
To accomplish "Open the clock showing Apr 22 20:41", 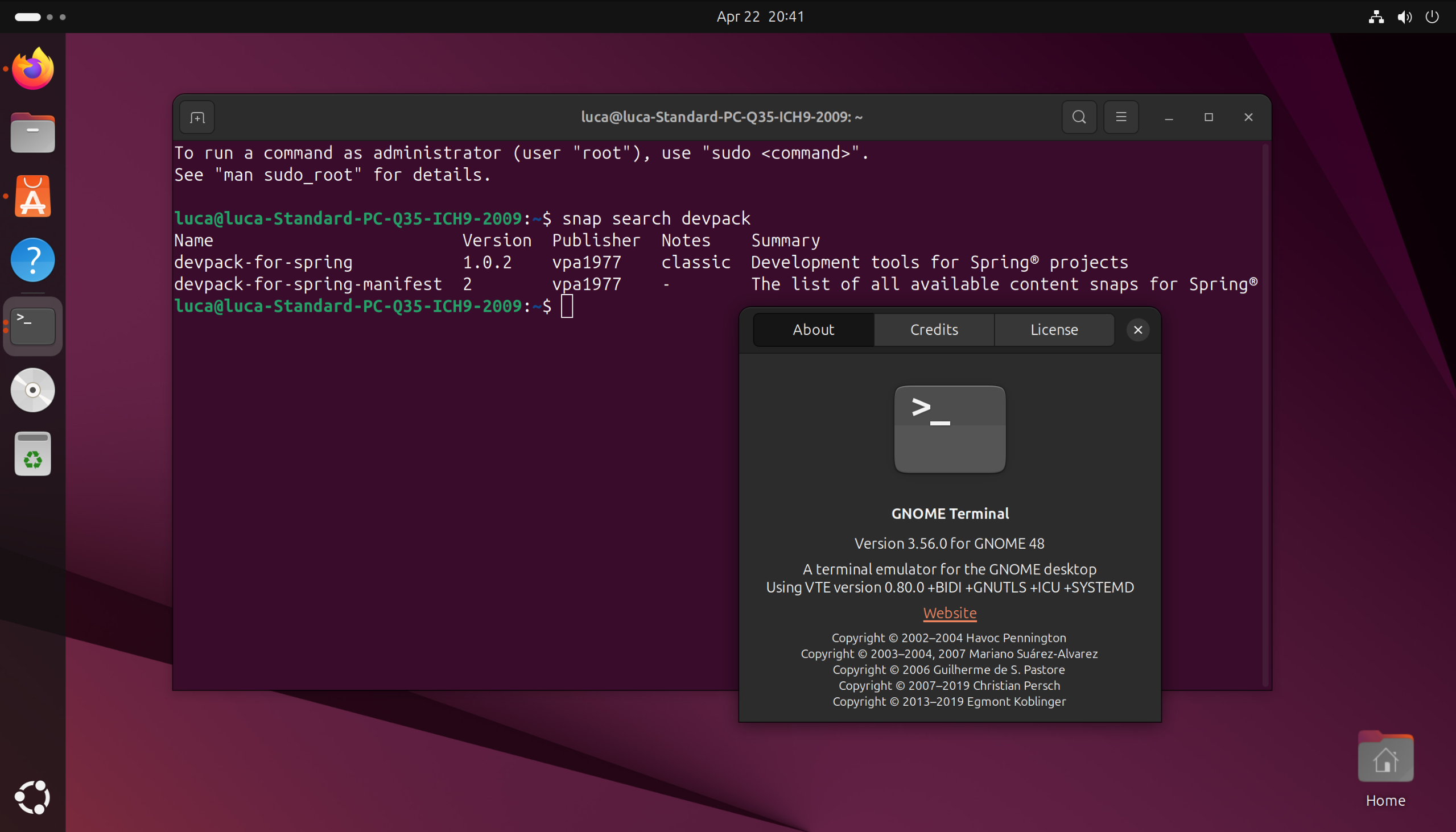I will coord(760,16).
